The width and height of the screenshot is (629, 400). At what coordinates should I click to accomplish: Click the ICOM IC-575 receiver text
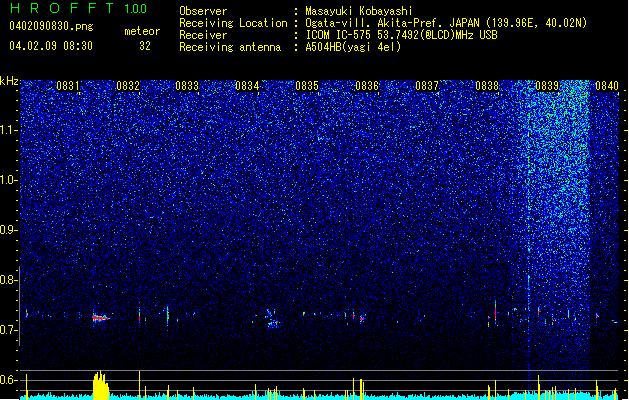pos(401,35)
